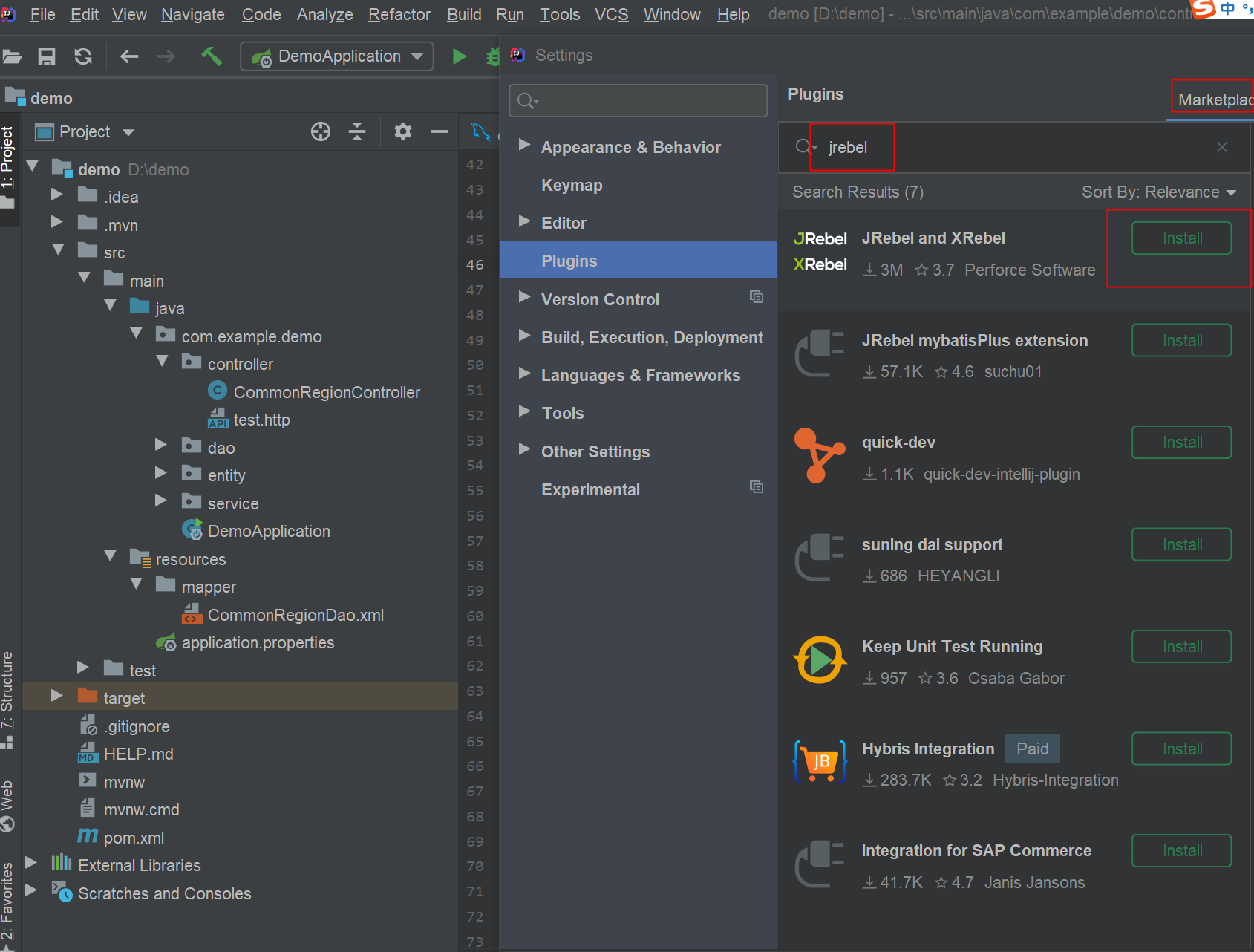Open the Web side tool tab
The width and height of the screenshot is (1254, 952).
pos(8,805)
